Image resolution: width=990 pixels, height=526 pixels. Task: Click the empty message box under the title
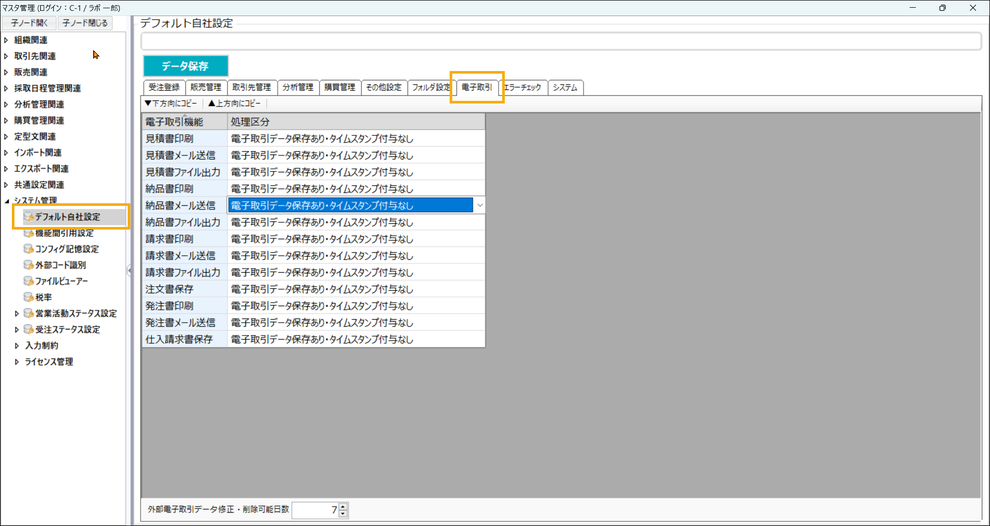click(x=561, y=41)
